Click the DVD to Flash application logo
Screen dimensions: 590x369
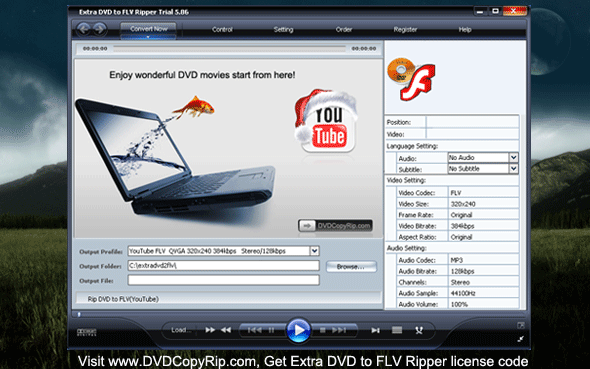(411, 79)
